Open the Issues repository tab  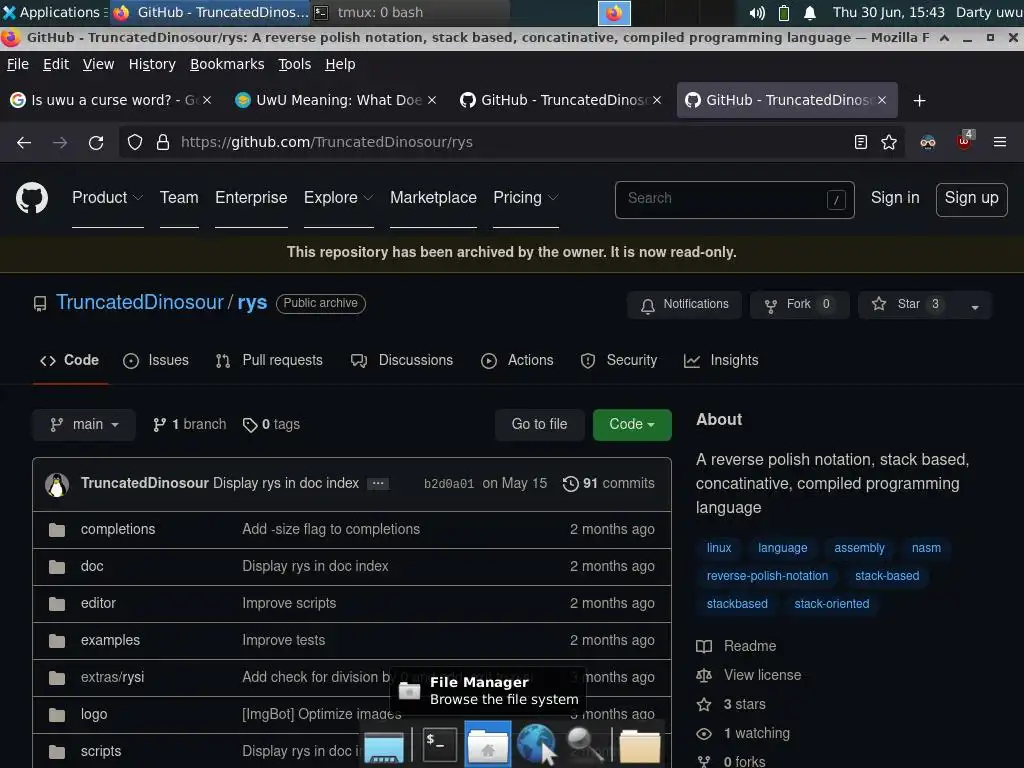click(156, 360)
